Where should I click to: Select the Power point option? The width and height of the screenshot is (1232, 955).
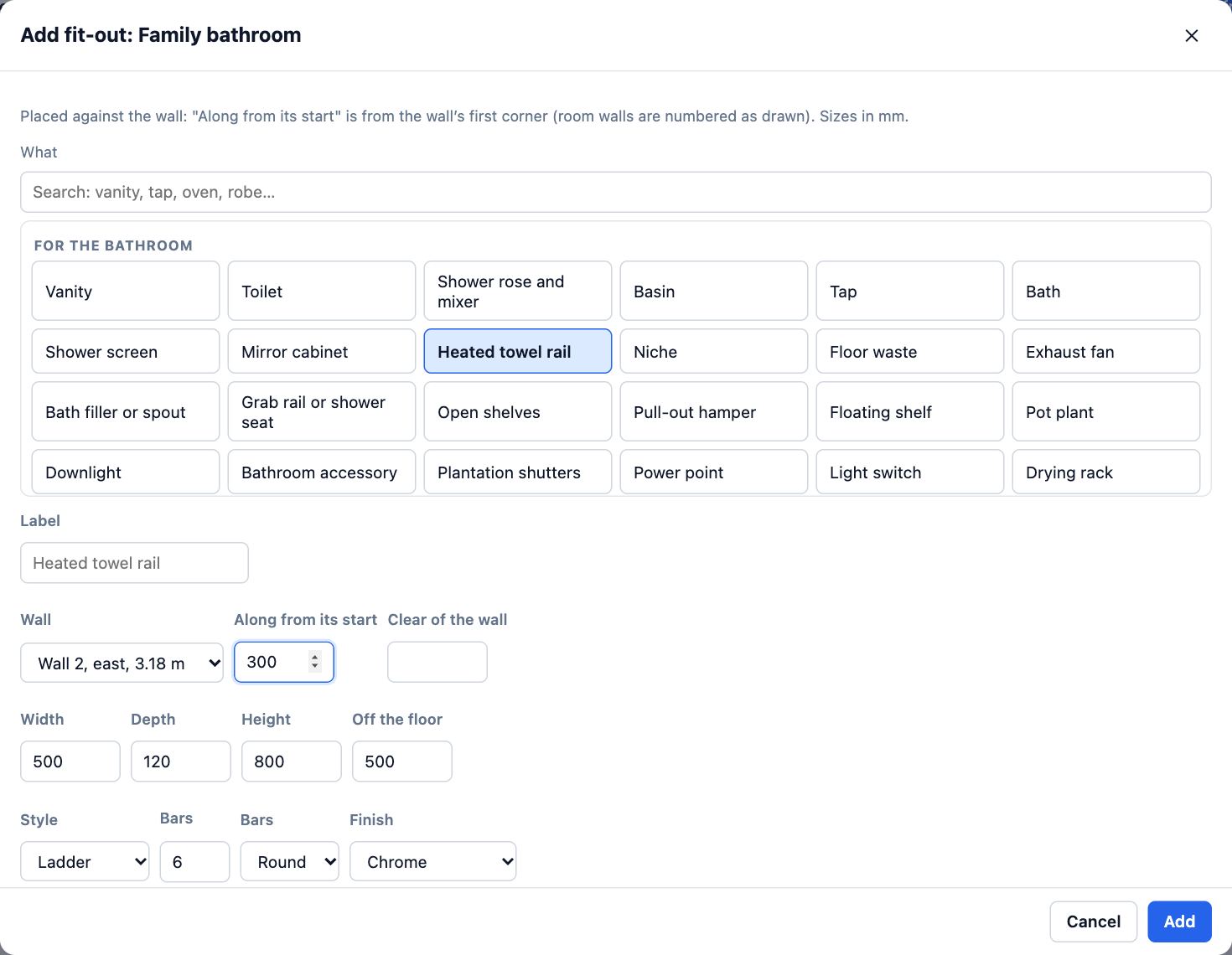tap(714, 472)
